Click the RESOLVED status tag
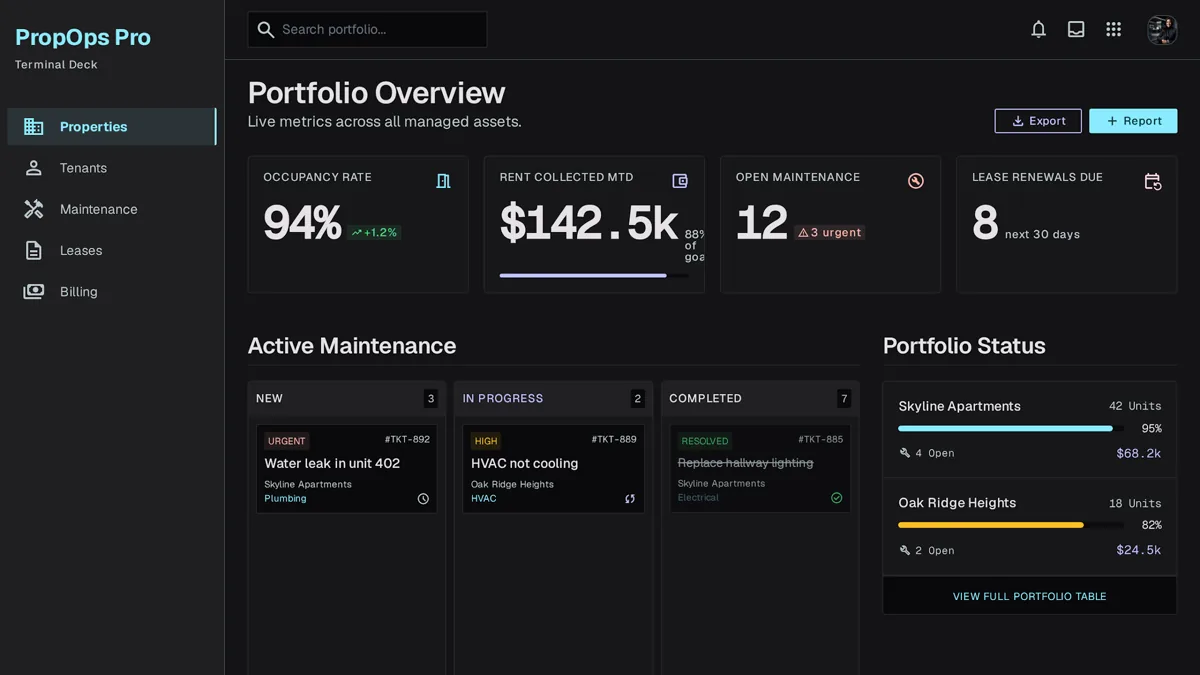Viewport: 1200px width, 675px height. tap(705, 441)
